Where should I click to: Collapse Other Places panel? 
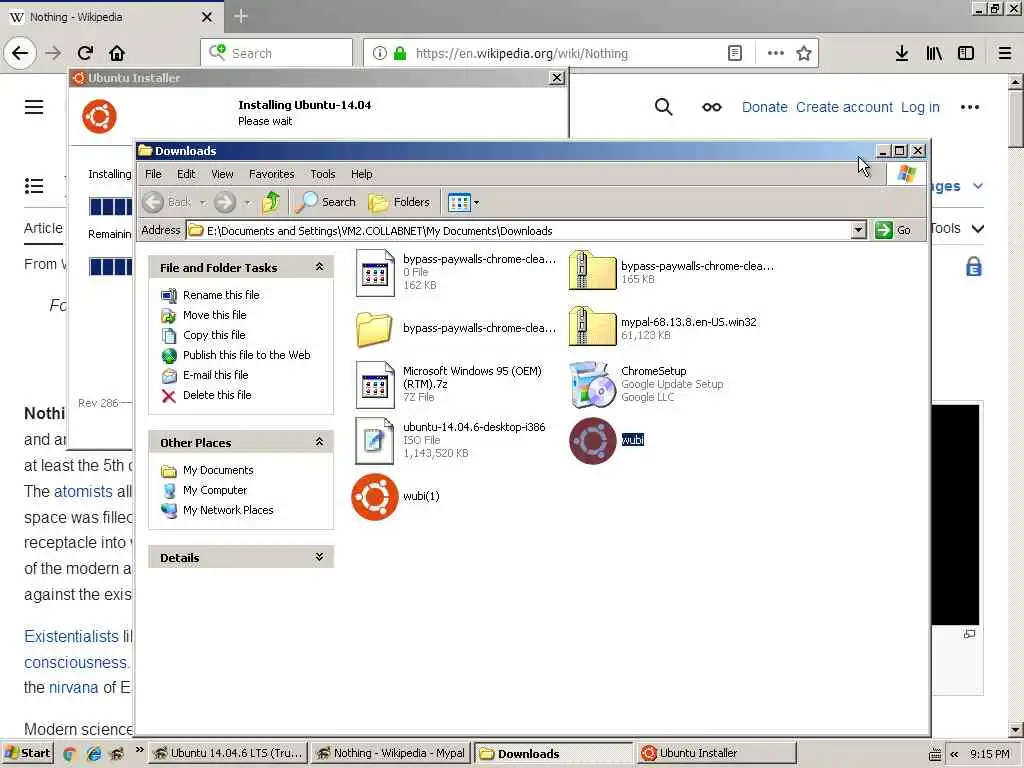tap(319, 442)
